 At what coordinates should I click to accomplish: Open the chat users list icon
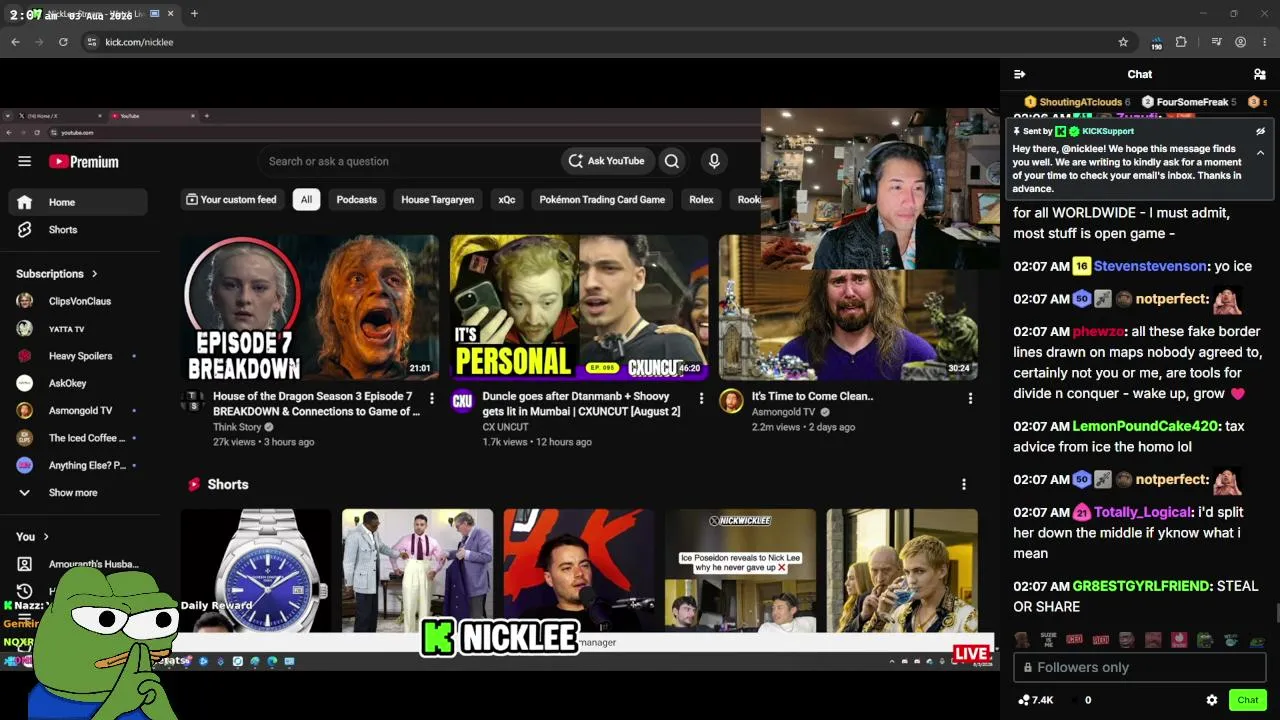1260,74
